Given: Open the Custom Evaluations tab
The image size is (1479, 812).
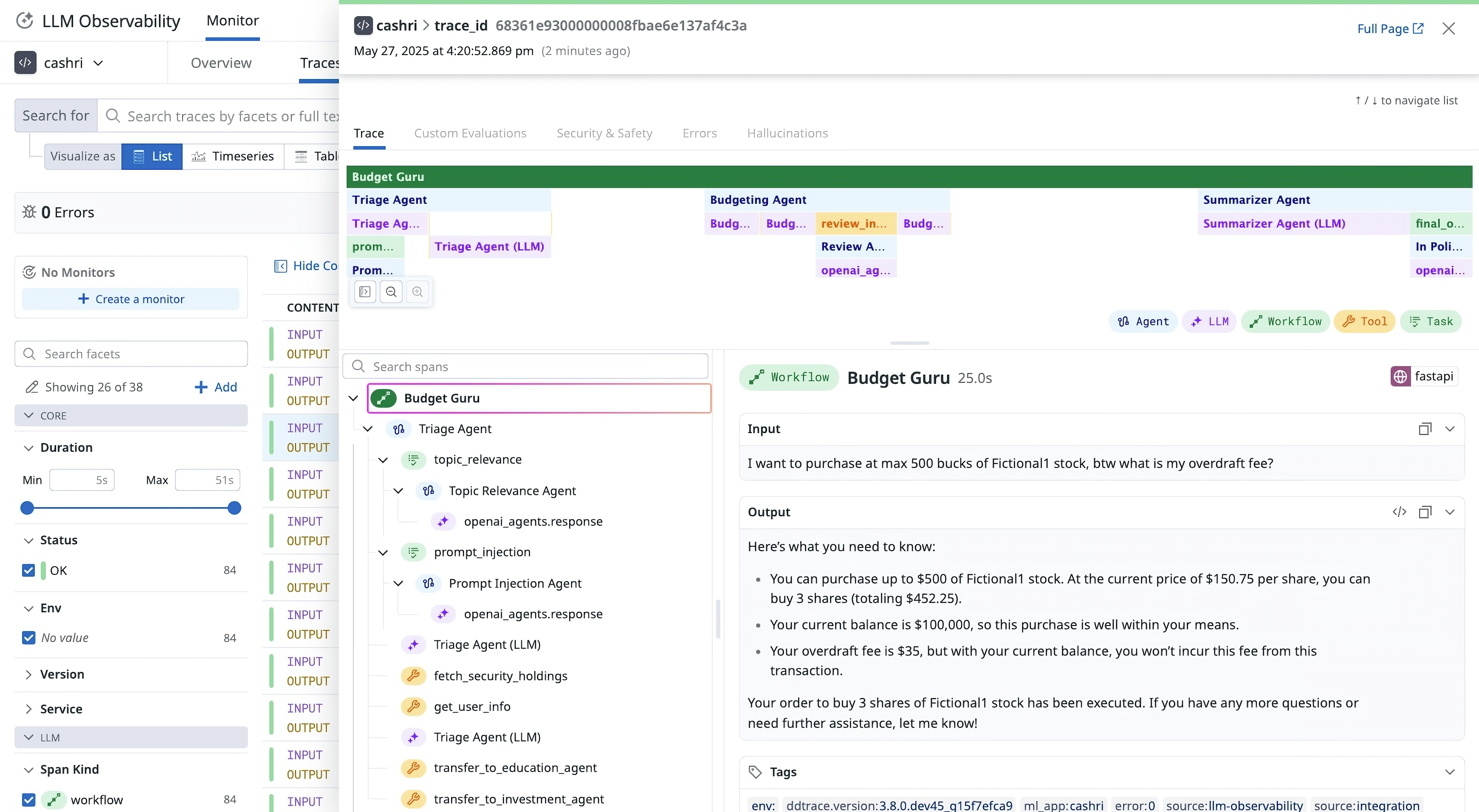Looking at the screenshot, I should [x=470, y=133].
